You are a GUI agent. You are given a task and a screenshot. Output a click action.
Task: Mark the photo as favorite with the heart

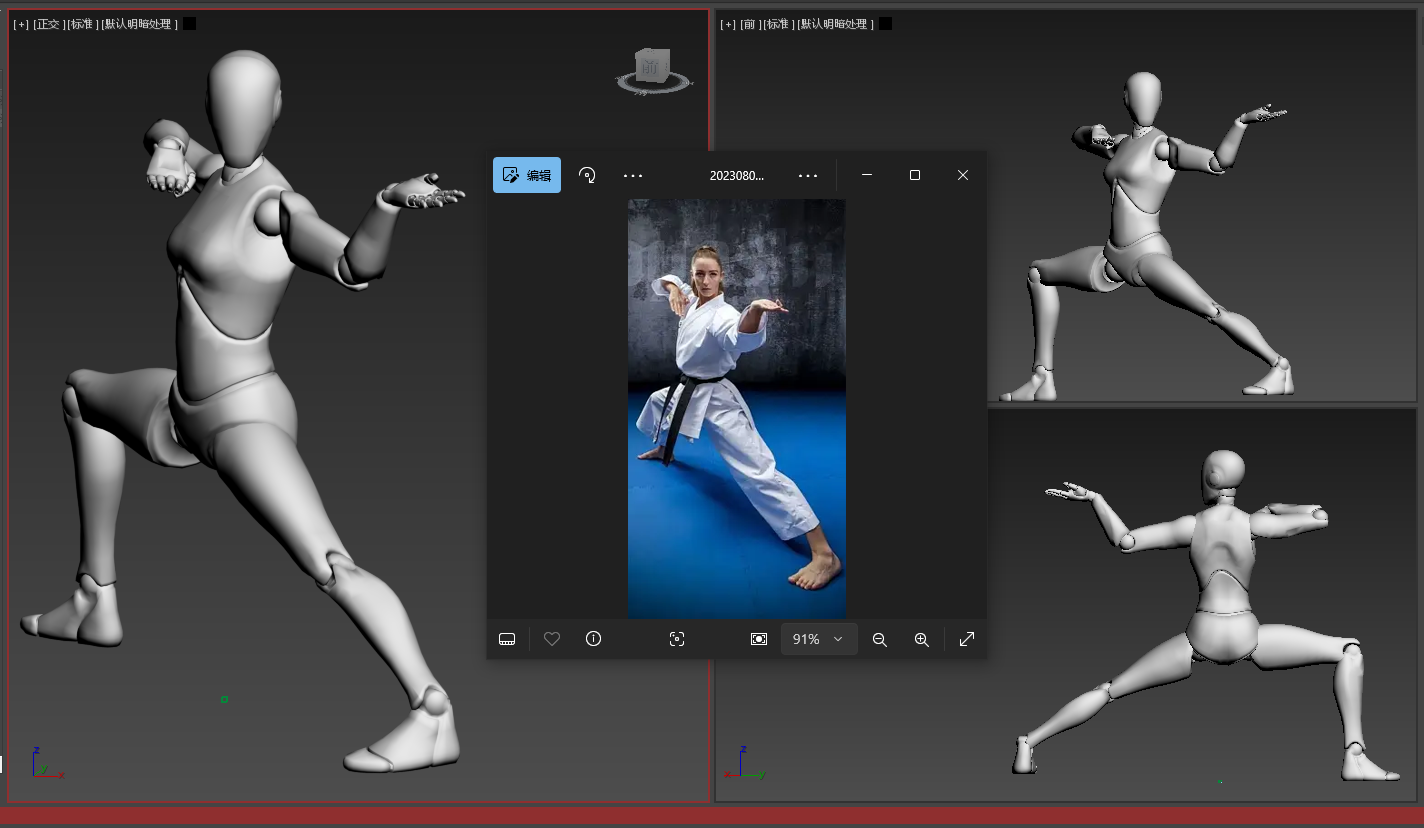click(552, 639)
